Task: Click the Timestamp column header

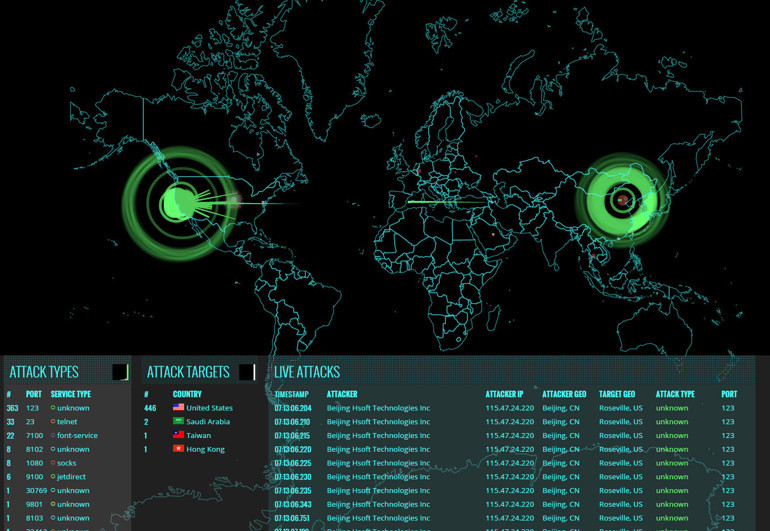Action: pyautogui.click(x=292, y=394)
